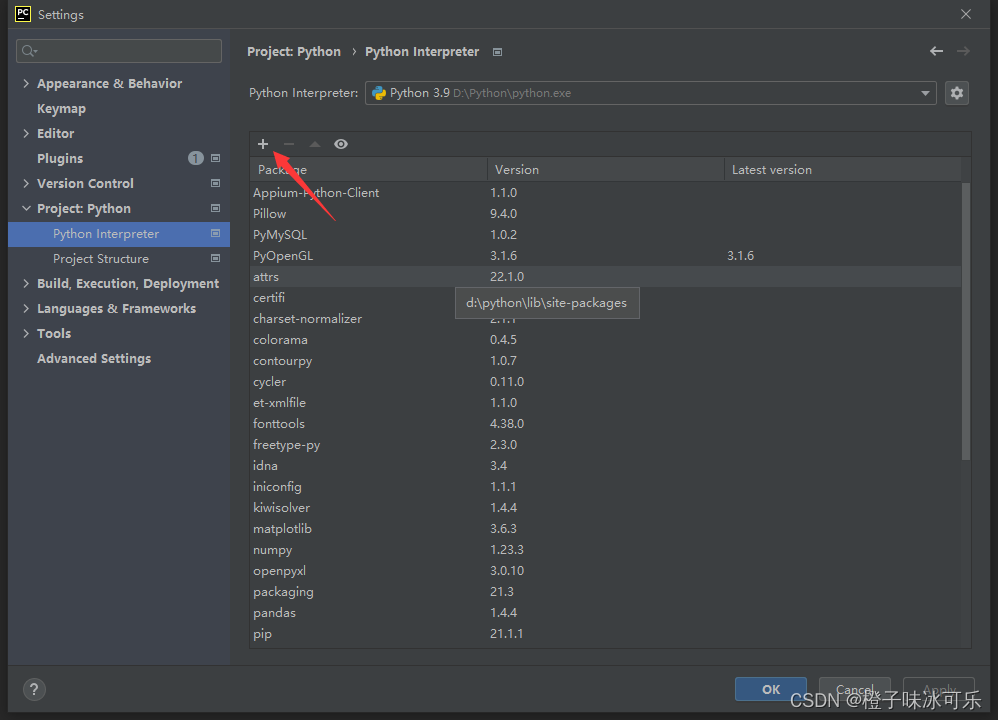Select the freetype-py package row
Screen dimensions: 998x720
pyautogui.click(x=605, y=444)
